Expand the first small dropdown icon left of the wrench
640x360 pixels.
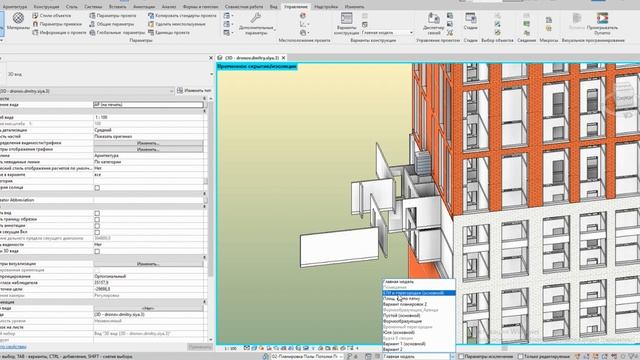coord(228,16)
